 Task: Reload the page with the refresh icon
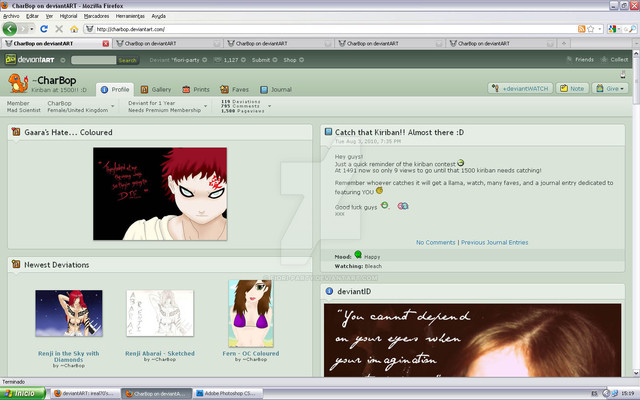tap(44, 29)
